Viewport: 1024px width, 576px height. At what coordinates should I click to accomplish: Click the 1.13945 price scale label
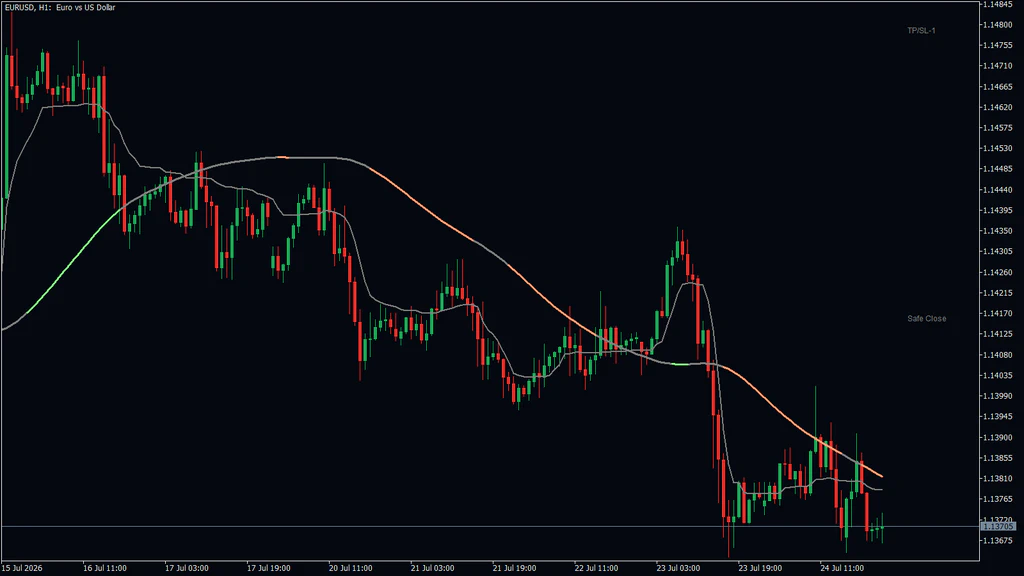pyautogui.click(x=997, y=417)
